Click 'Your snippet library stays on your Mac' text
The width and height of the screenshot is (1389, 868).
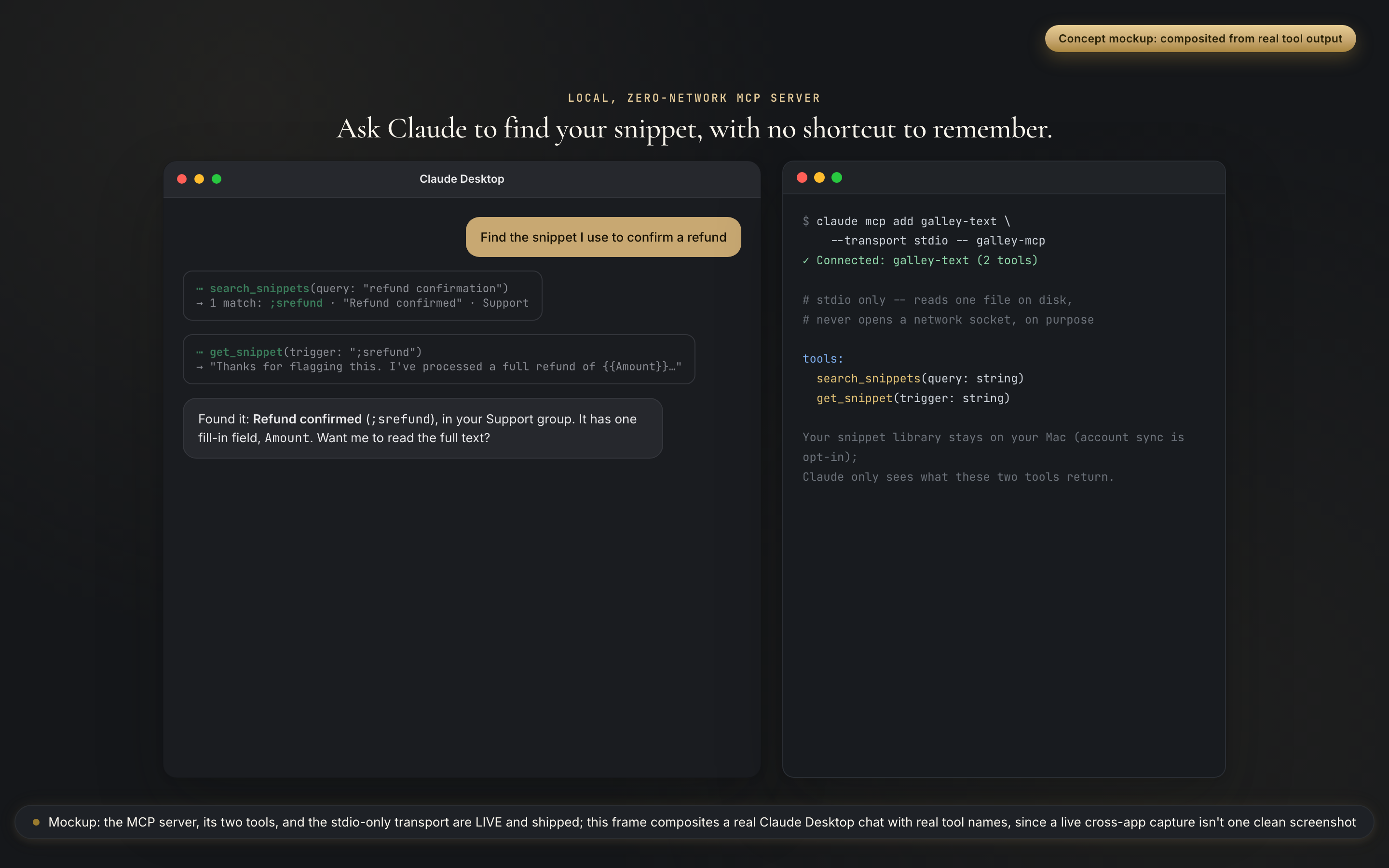993,447
